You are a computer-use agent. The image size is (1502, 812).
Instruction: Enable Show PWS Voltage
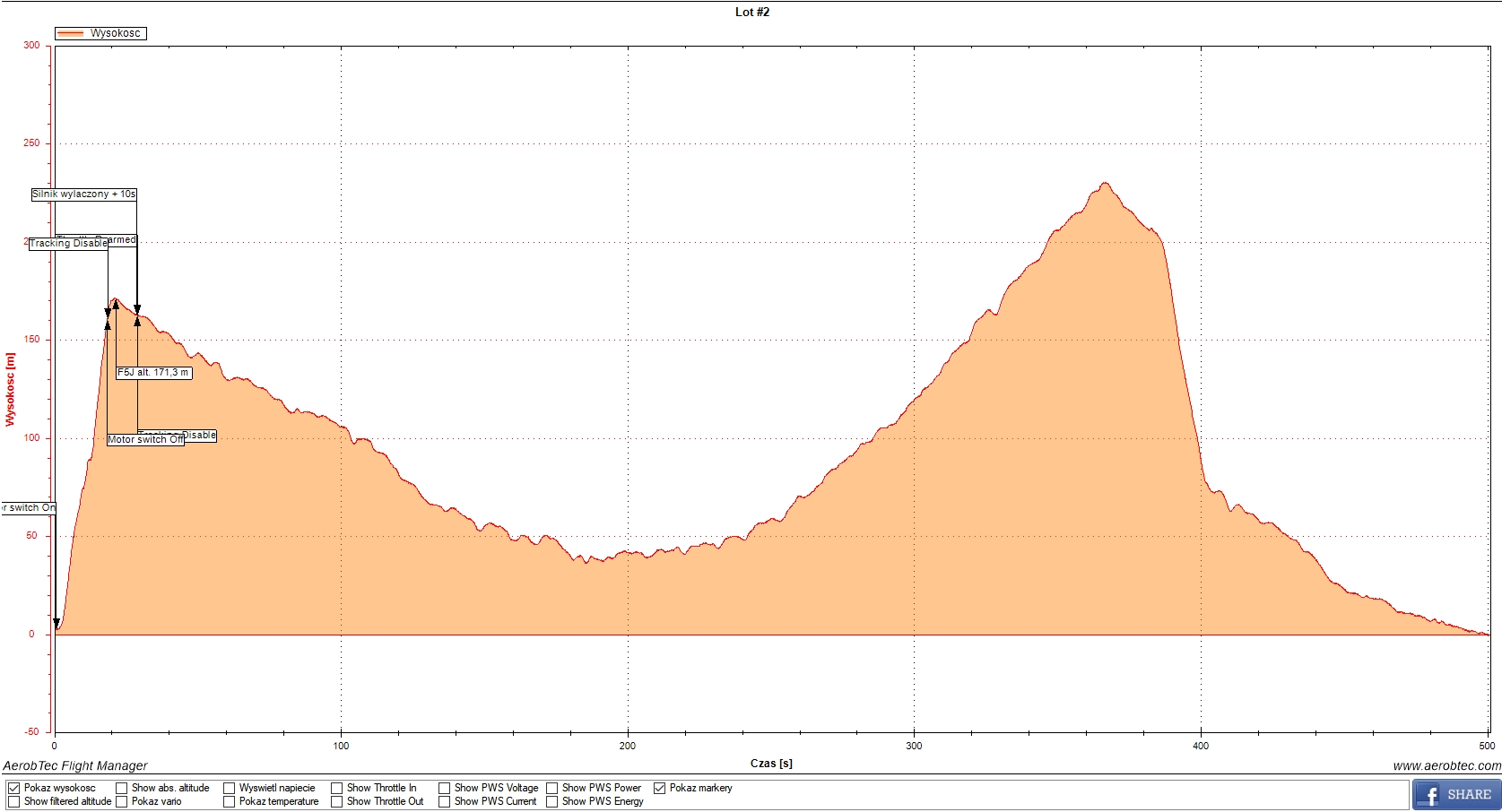click(445, 789)
